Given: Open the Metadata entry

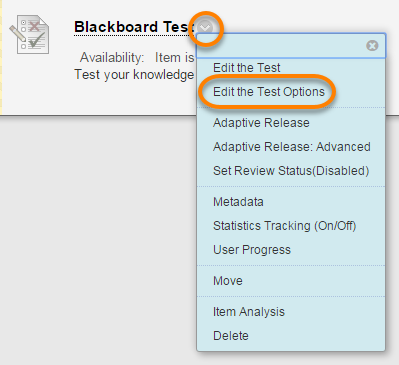Looking at the screenshot, I should point(238,202).
